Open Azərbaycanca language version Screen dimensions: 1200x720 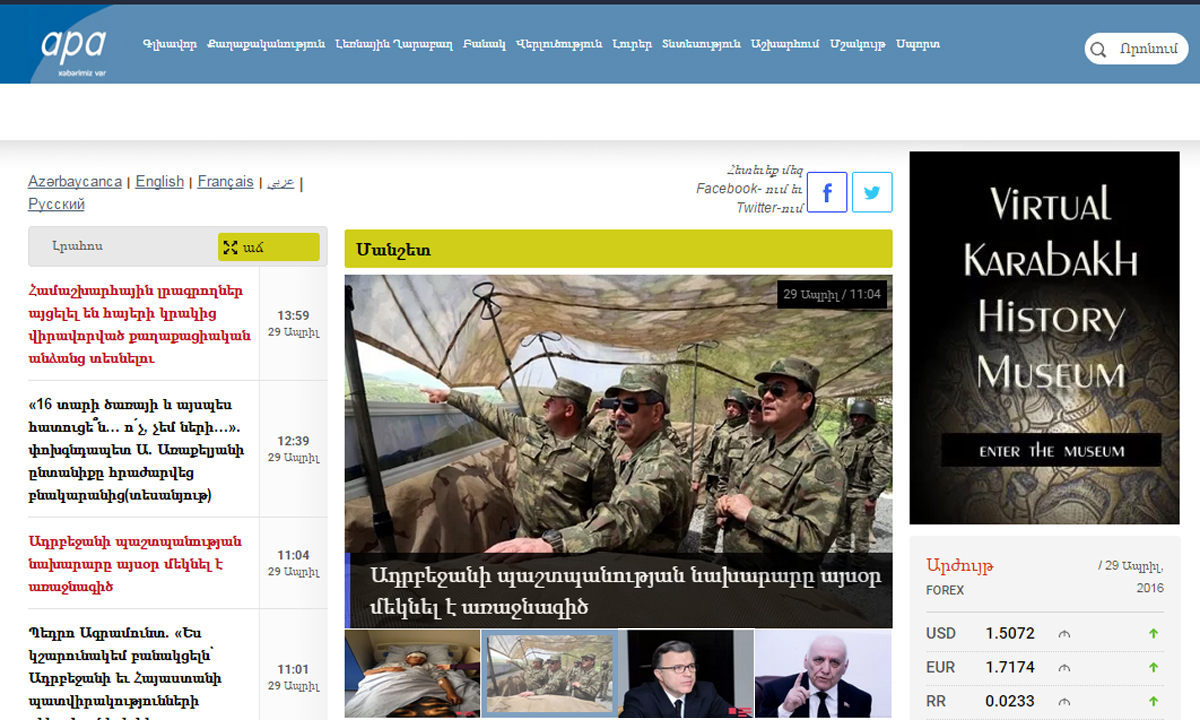click(x=75, y=181)
